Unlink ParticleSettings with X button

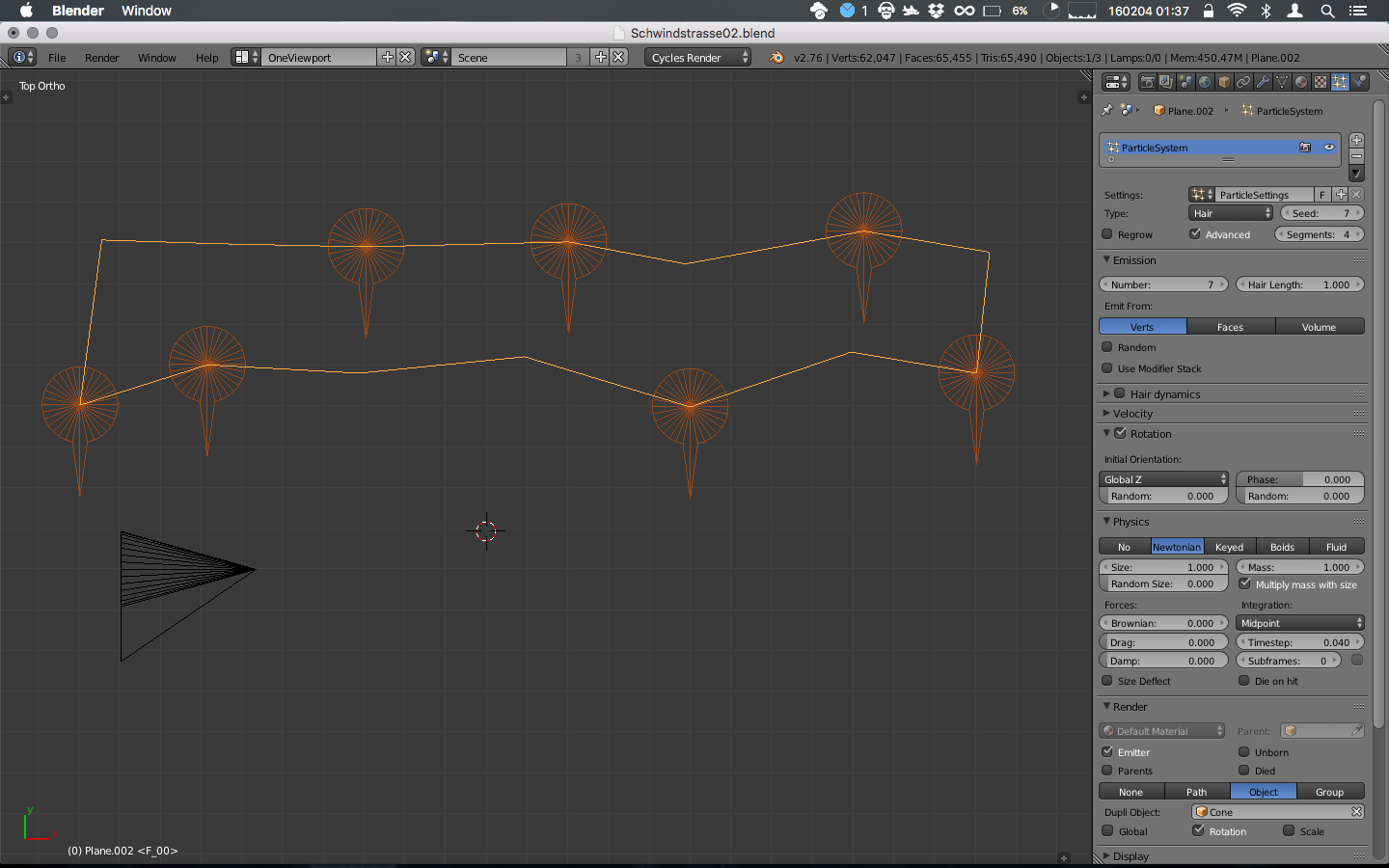click(x=1356, y=195)
